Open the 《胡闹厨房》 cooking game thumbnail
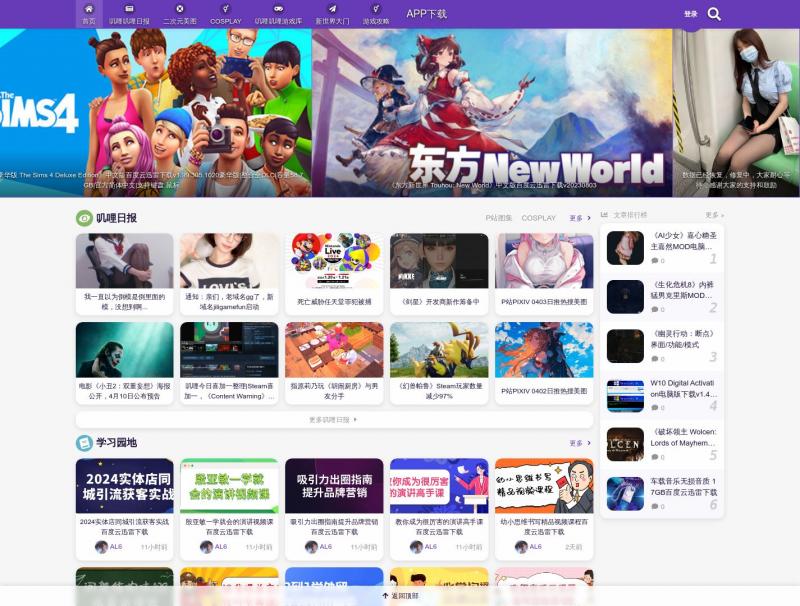This screenshot has height=606, width=800. 334,350
